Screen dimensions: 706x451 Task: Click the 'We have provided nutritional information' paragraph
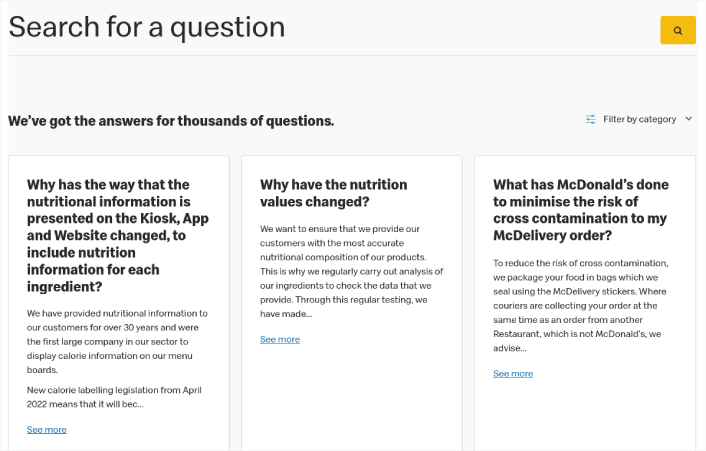(x=117, y=342)
